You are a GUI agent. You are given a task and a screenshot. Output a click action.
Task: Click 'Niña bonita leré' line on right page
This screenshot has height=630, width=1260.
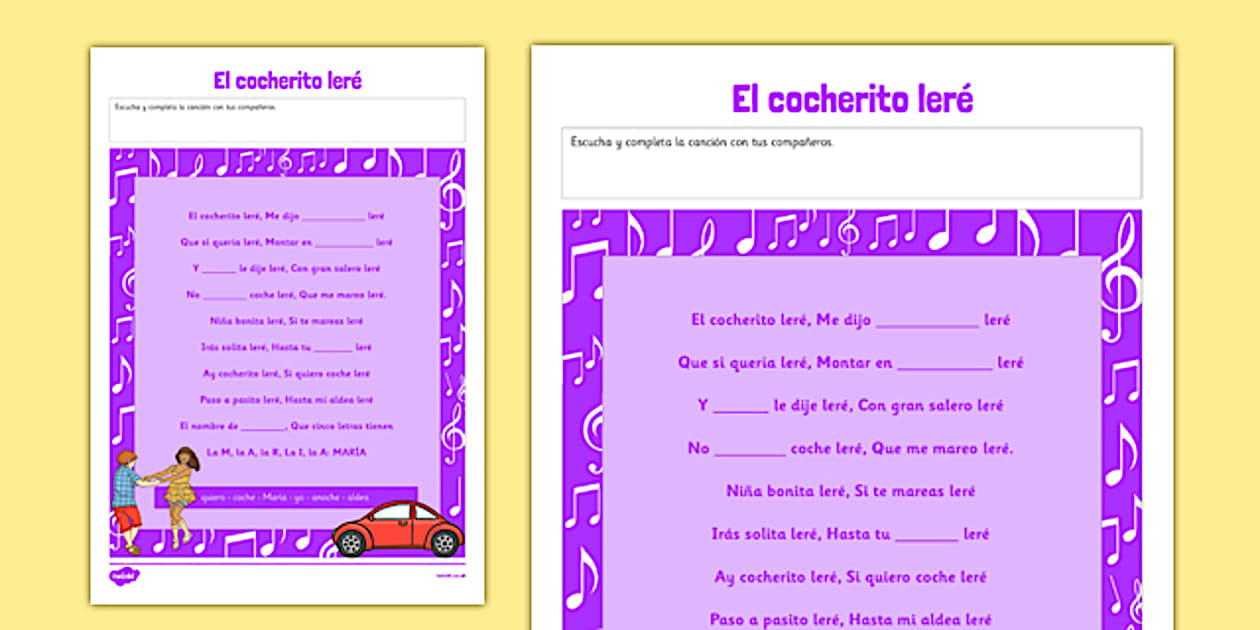tap(850, 492)
